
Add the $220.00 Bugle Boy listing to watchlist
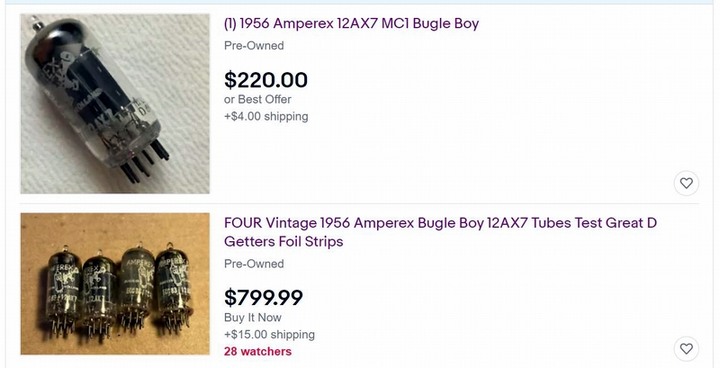click(x=686, y=183)
